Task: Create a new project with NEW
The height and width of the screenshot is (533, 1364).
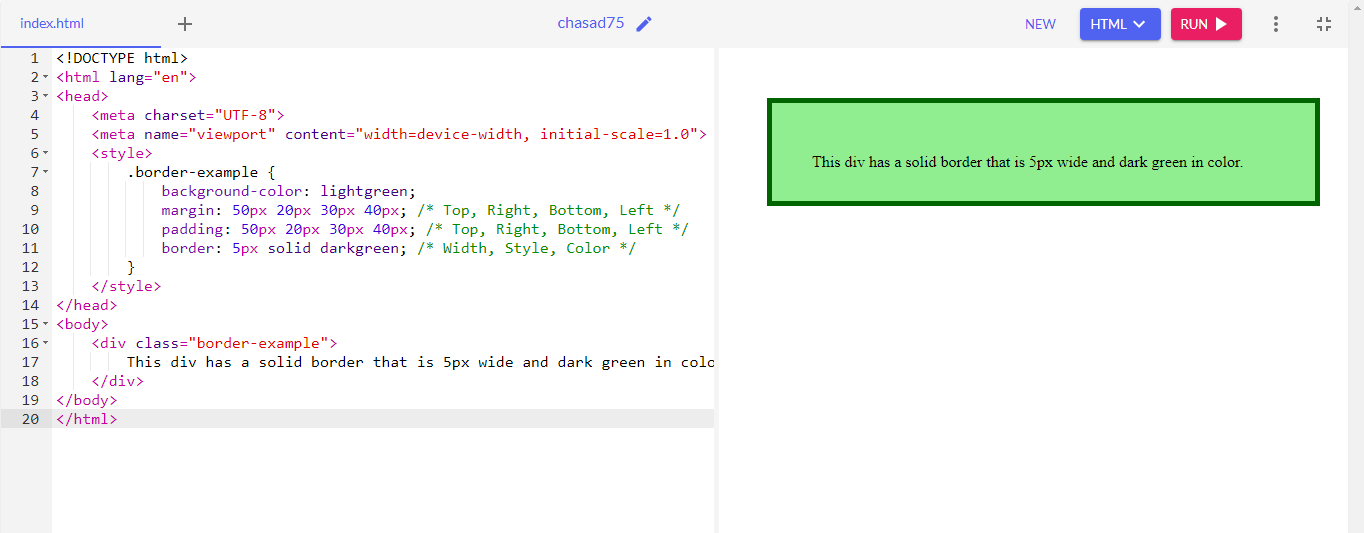Action: tap(1040, 24)
